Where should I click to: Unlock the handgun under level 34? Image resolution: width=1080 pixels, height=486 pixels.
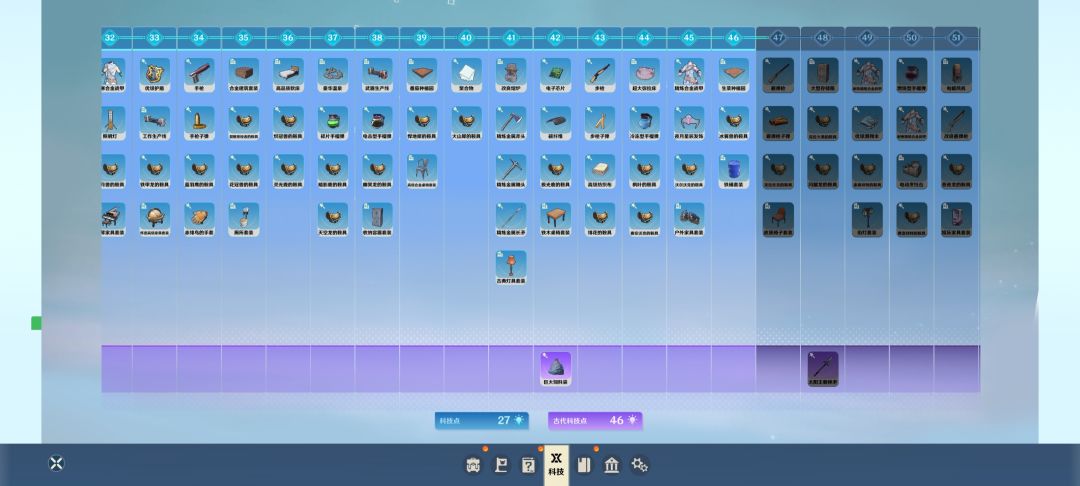point(199,75)
